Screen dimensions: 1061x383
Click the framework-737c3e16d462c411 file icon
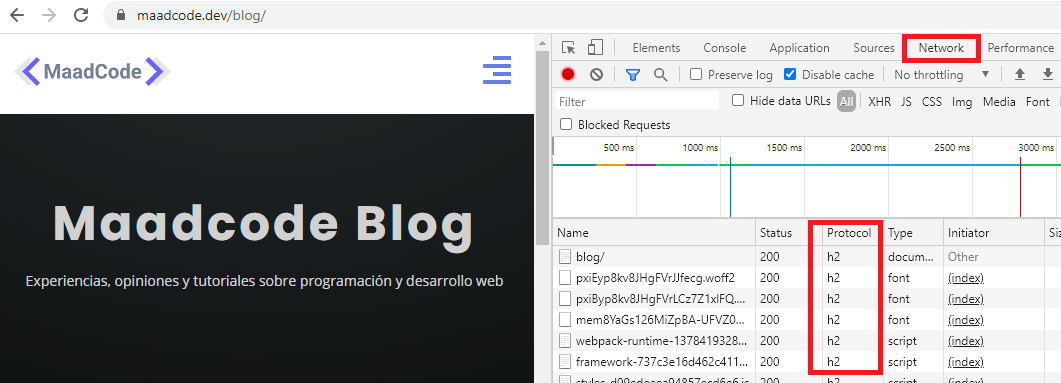click(564, 361)
